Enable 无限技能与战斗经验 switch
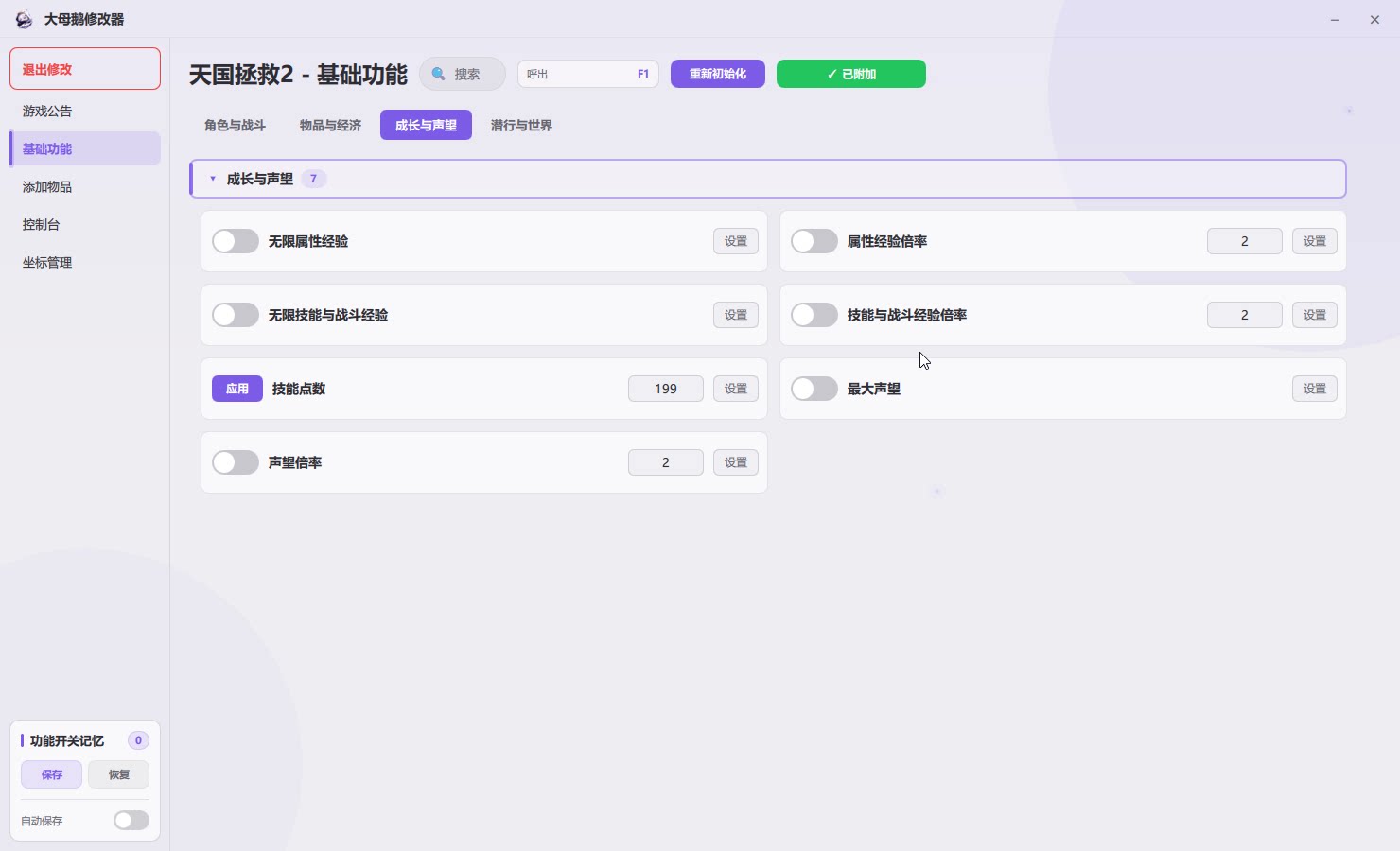The image size is (1400, 851). point(236,315)
